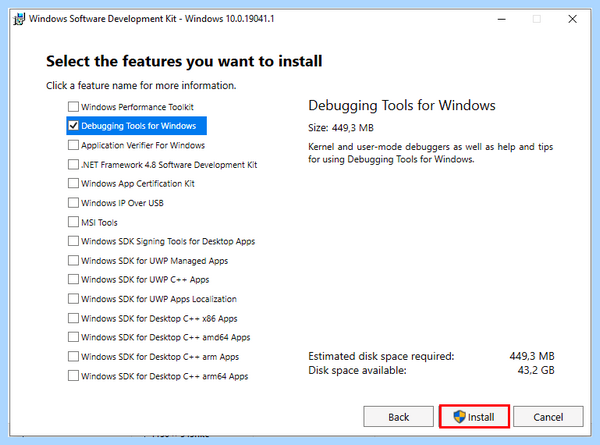
Task: Check Windows SDK for UWP Apps Localization
Action: [73, 298]
